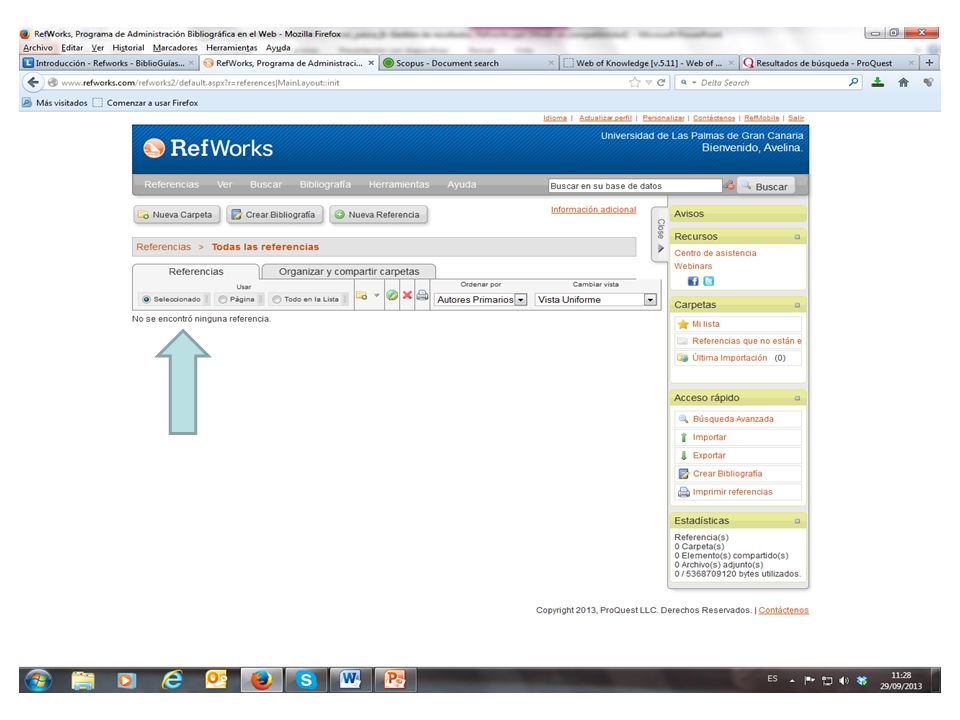This screenshot has width=960, height=720.
Task: Click the Firefox address bar
Action: [x=343, y=82]
